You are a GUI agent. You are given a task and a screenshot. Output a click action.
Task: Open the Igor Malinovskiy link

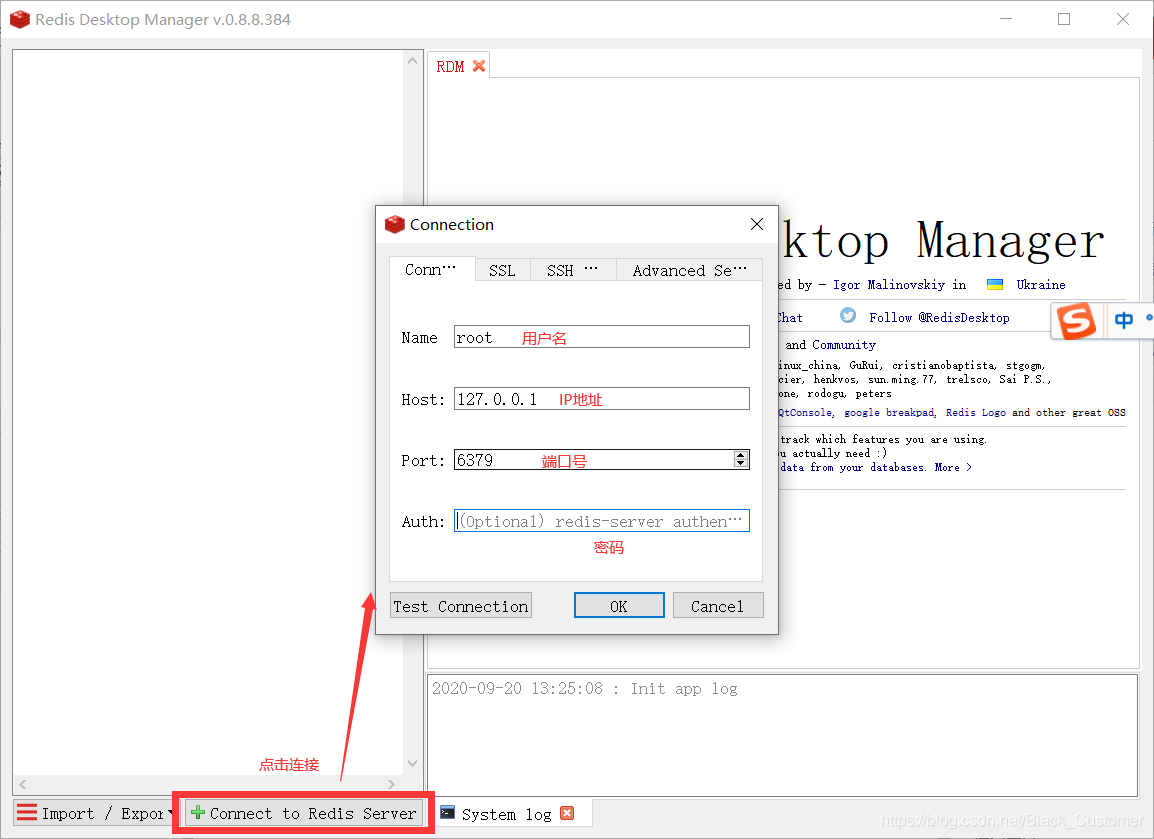click(888, 285)
